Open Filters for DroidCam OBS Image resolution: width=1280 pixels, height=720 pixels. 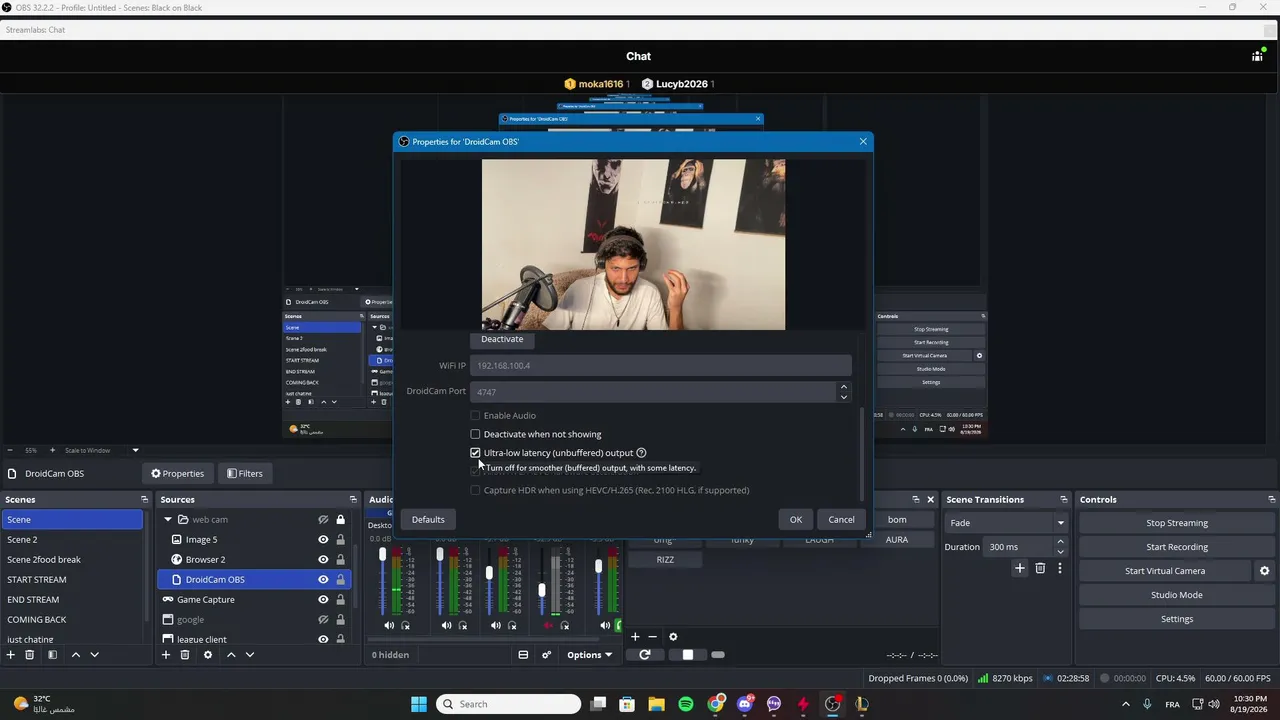tap(245, 474)
